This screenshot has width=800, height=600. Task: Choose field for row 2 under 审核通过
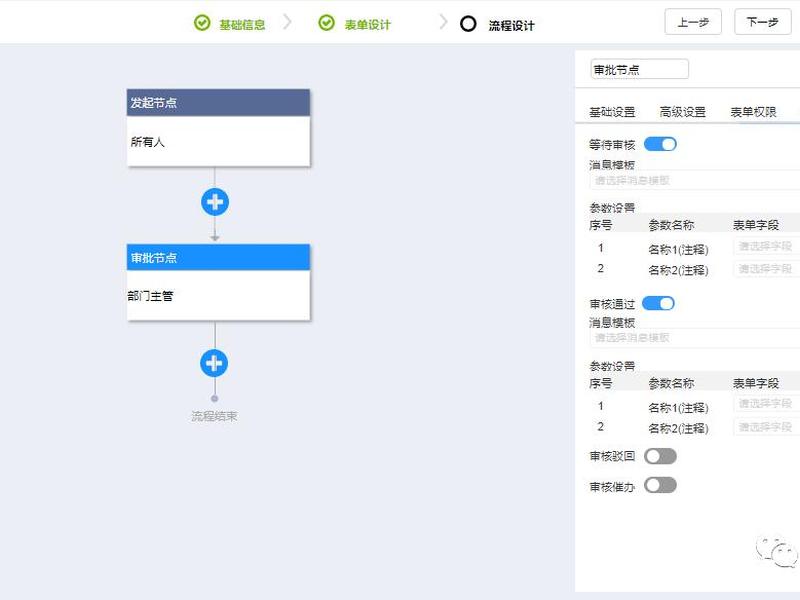click(x=766, y=427)
